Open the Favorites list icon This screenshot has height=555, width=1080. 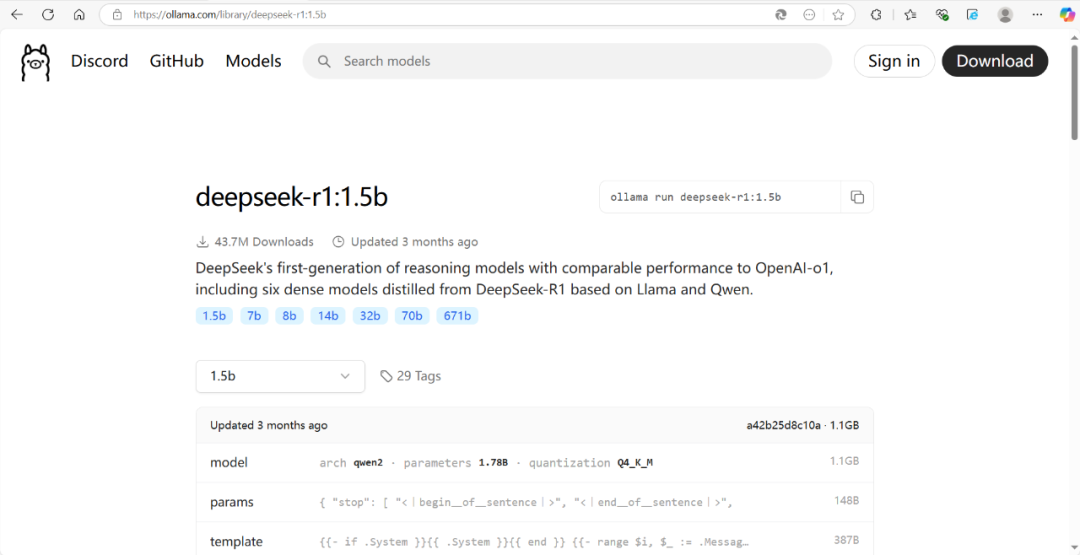[911, 14]
